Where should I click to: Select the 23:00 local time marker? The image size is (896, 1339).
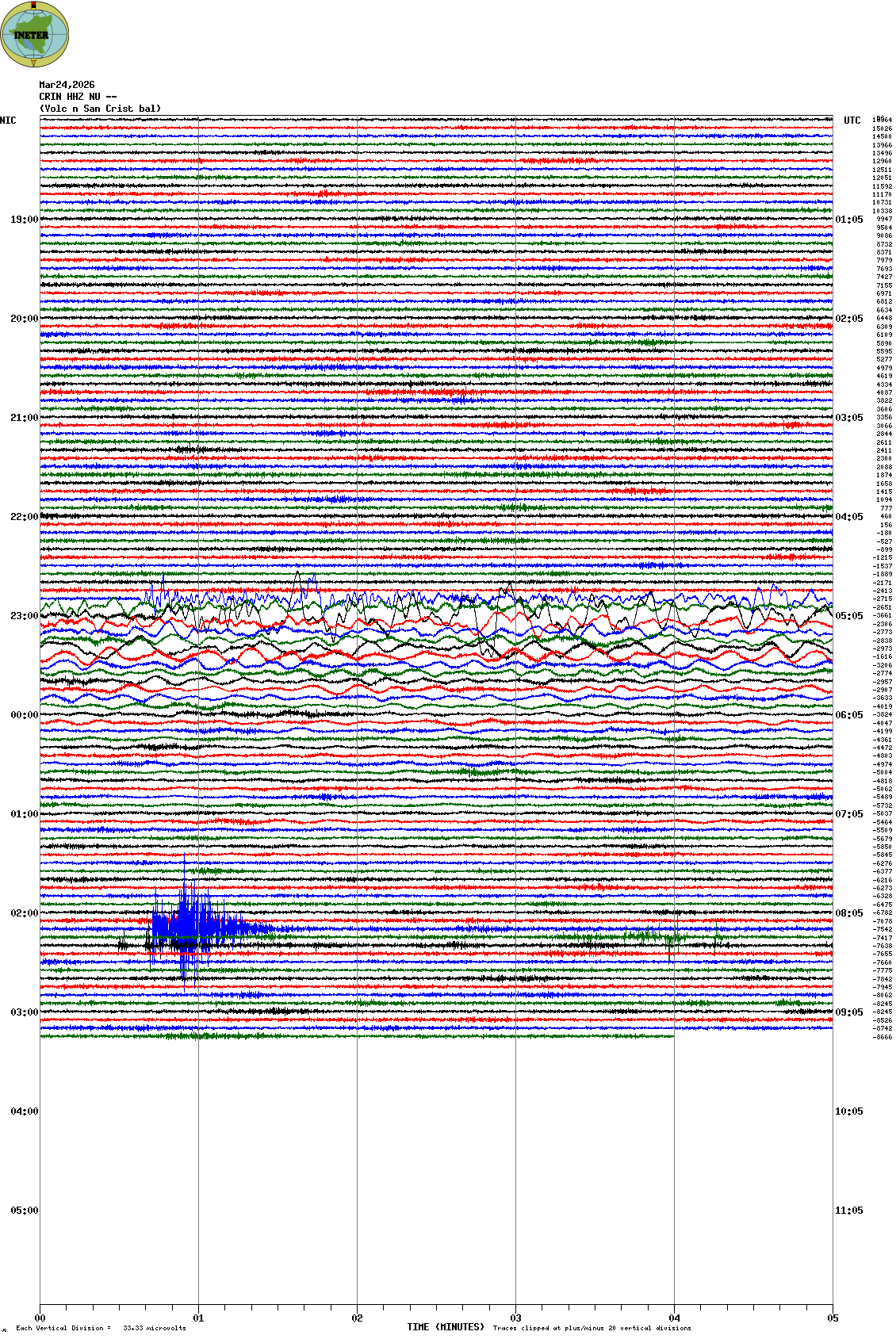[24, 616]
